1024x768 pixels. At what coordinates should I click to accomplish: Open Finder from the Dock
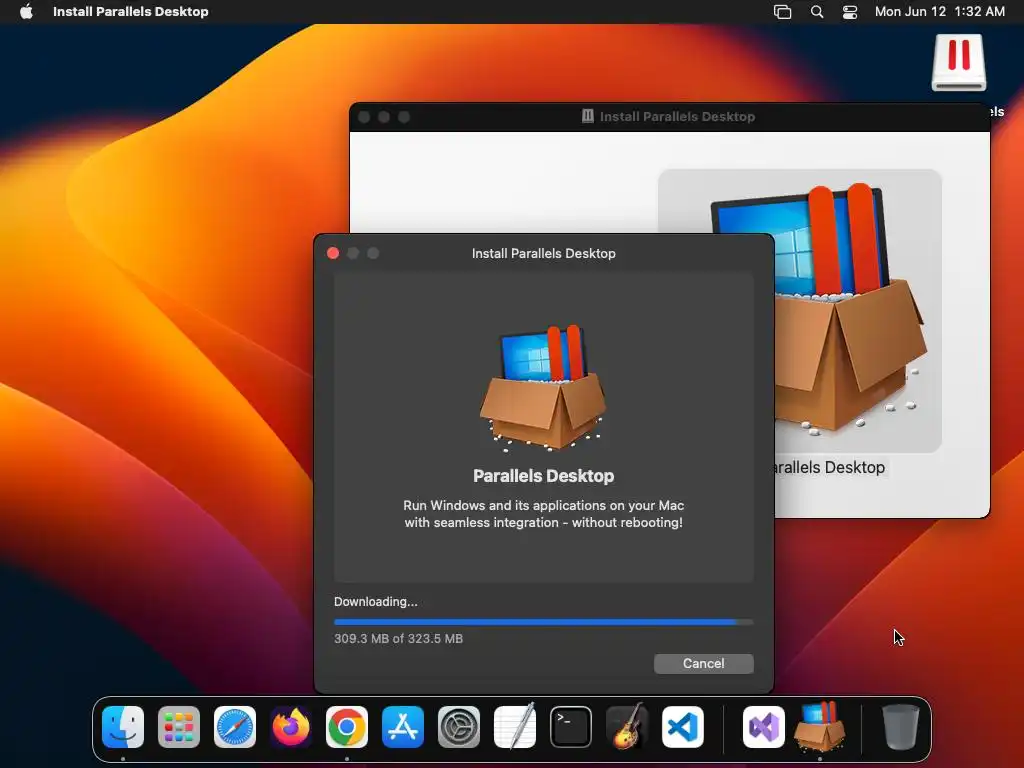123,727
